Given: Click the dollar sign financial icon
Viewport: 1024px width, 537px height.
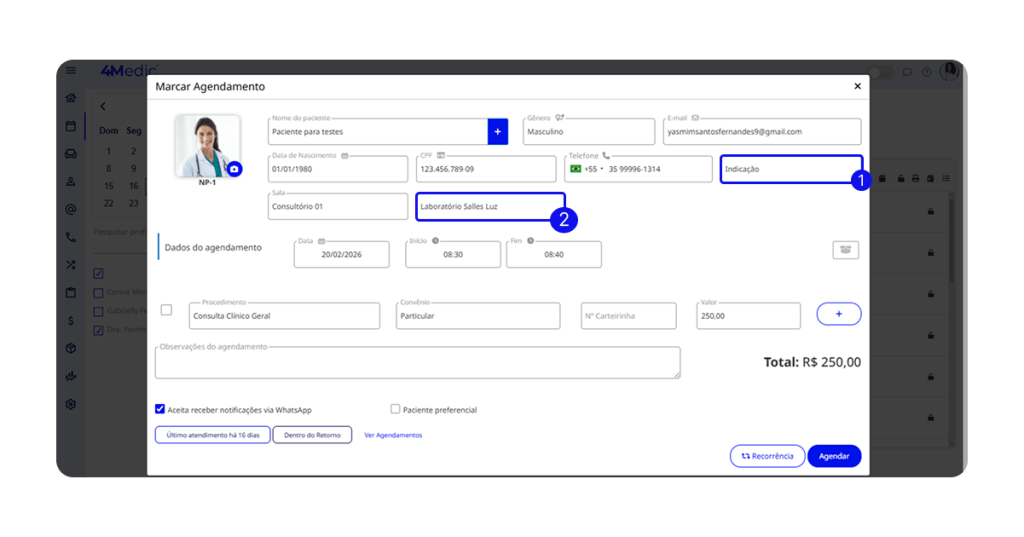Looking at the screenshot, I should pyautogui.click(x=70, y=321).
